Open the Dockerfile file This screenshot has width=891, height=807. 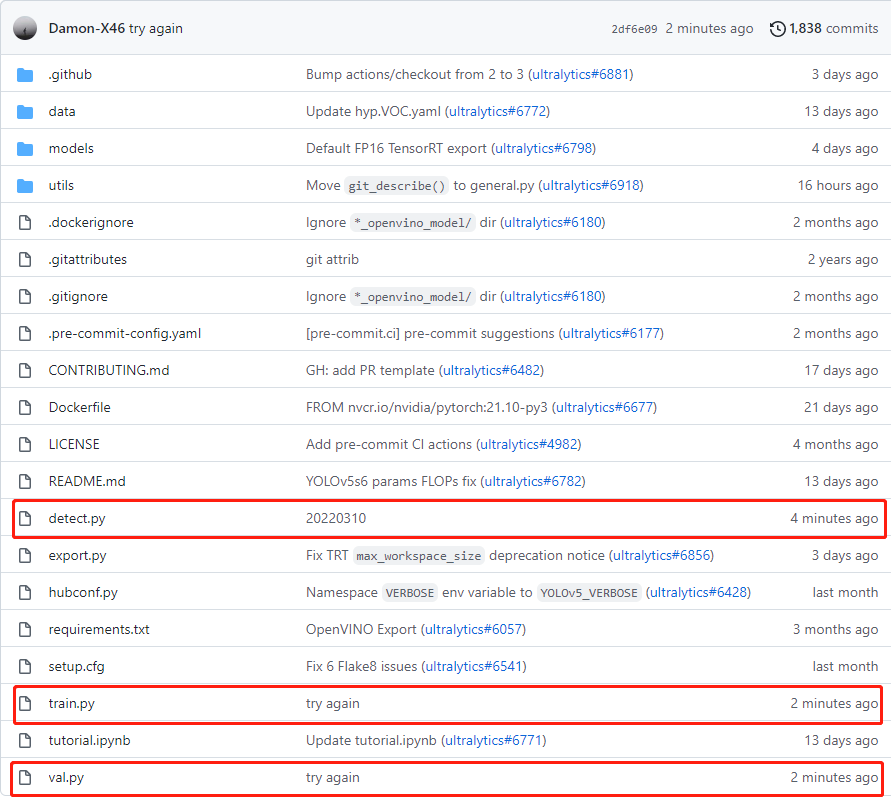[80, 407]
